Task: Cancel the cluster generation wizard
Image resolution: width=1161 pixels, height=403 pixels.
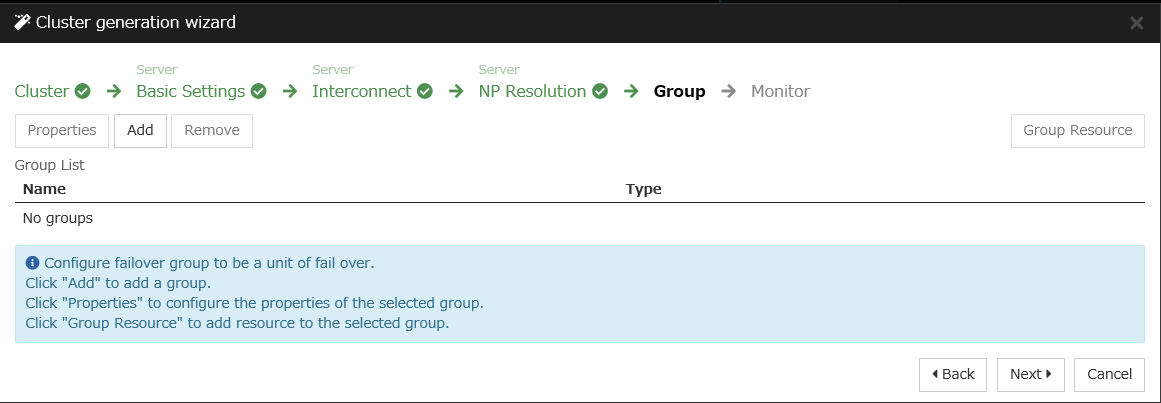Action: coord(1109,374)
